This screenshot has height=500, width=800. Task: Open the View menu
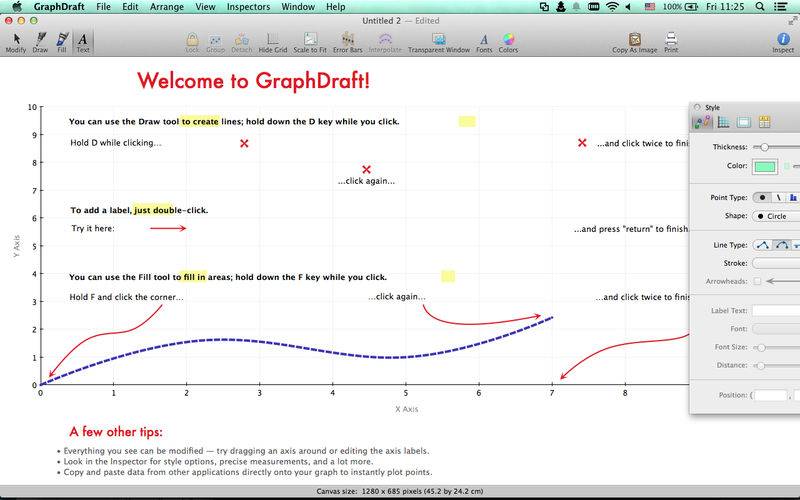(206, 7)
